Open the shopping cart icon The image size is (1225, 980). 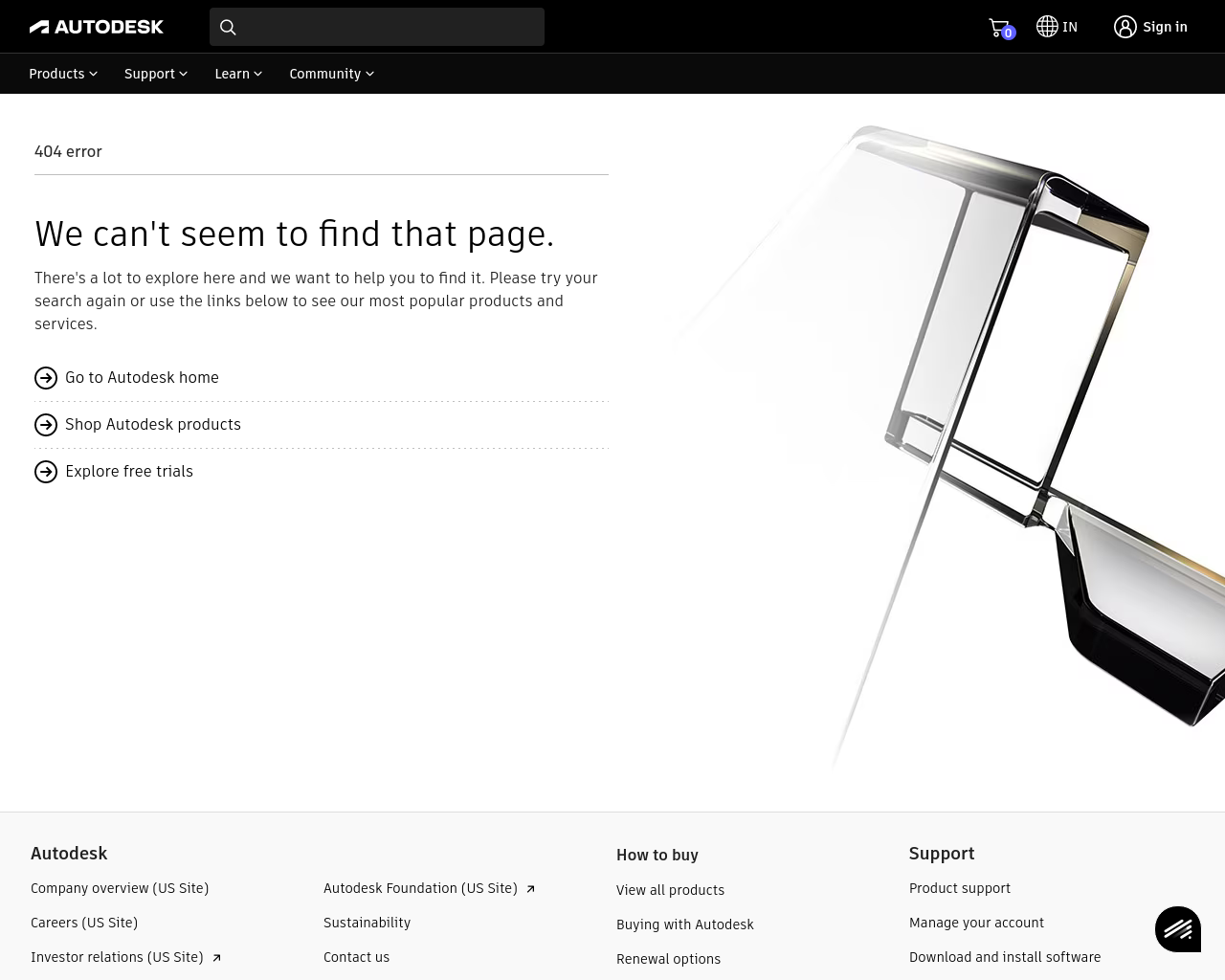tap(998, 27)
